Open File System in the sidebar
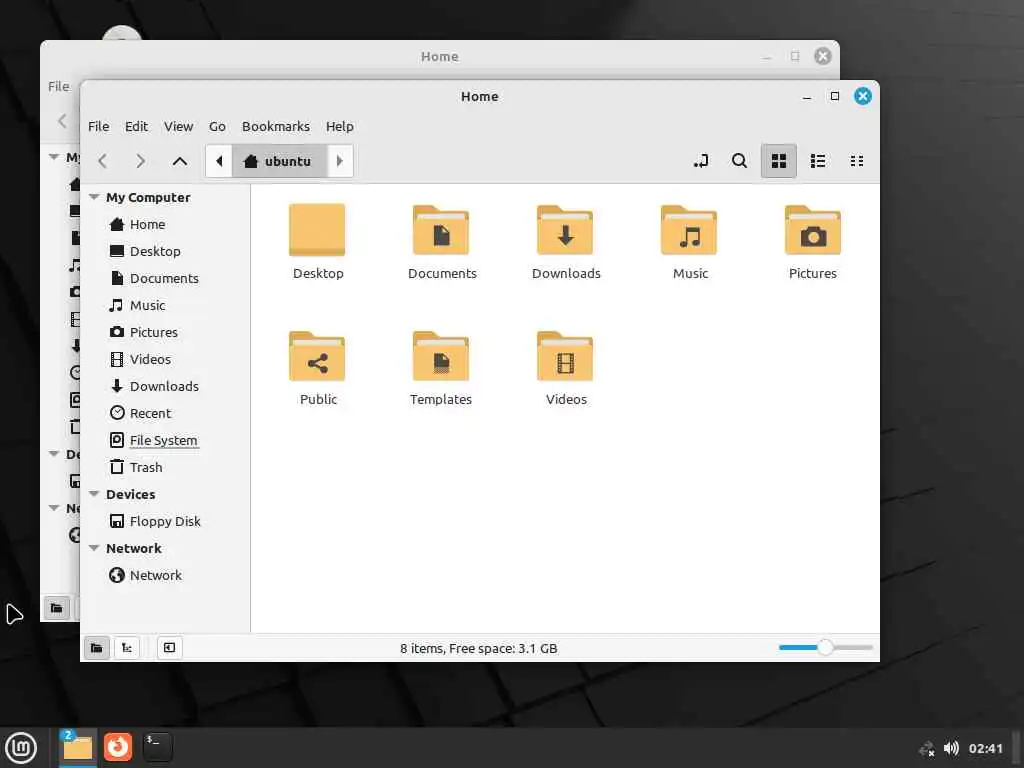 (163, 440)
